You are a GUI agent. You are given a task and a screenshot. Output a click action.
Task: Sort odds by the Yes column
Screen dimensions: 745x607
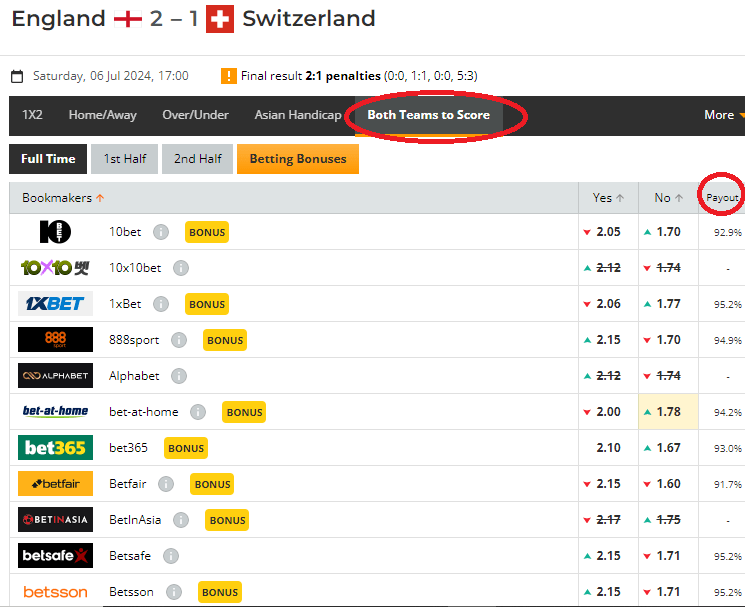tap(608, 198)
